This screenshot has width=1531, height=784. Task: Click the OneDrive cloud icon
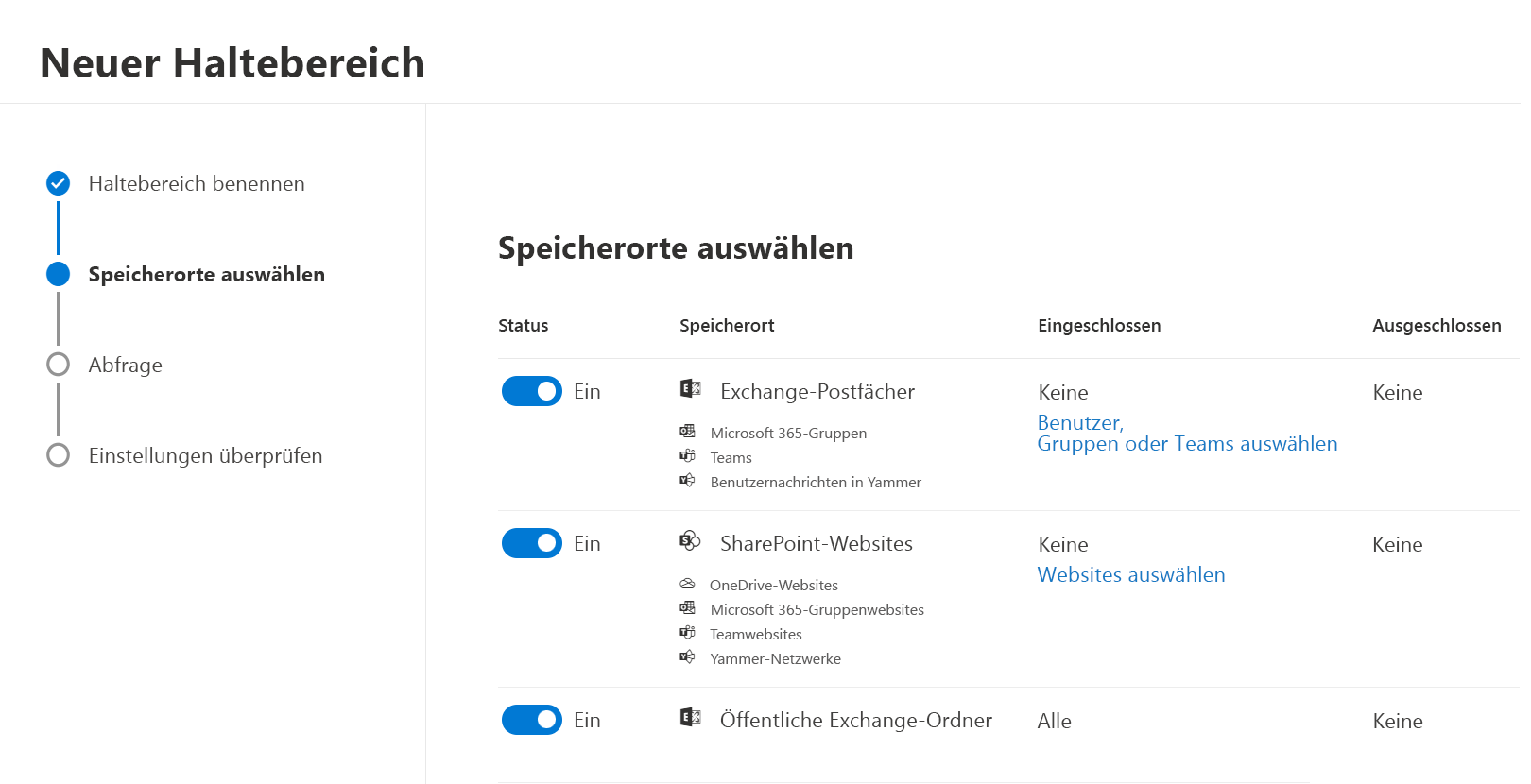[687, 583]
